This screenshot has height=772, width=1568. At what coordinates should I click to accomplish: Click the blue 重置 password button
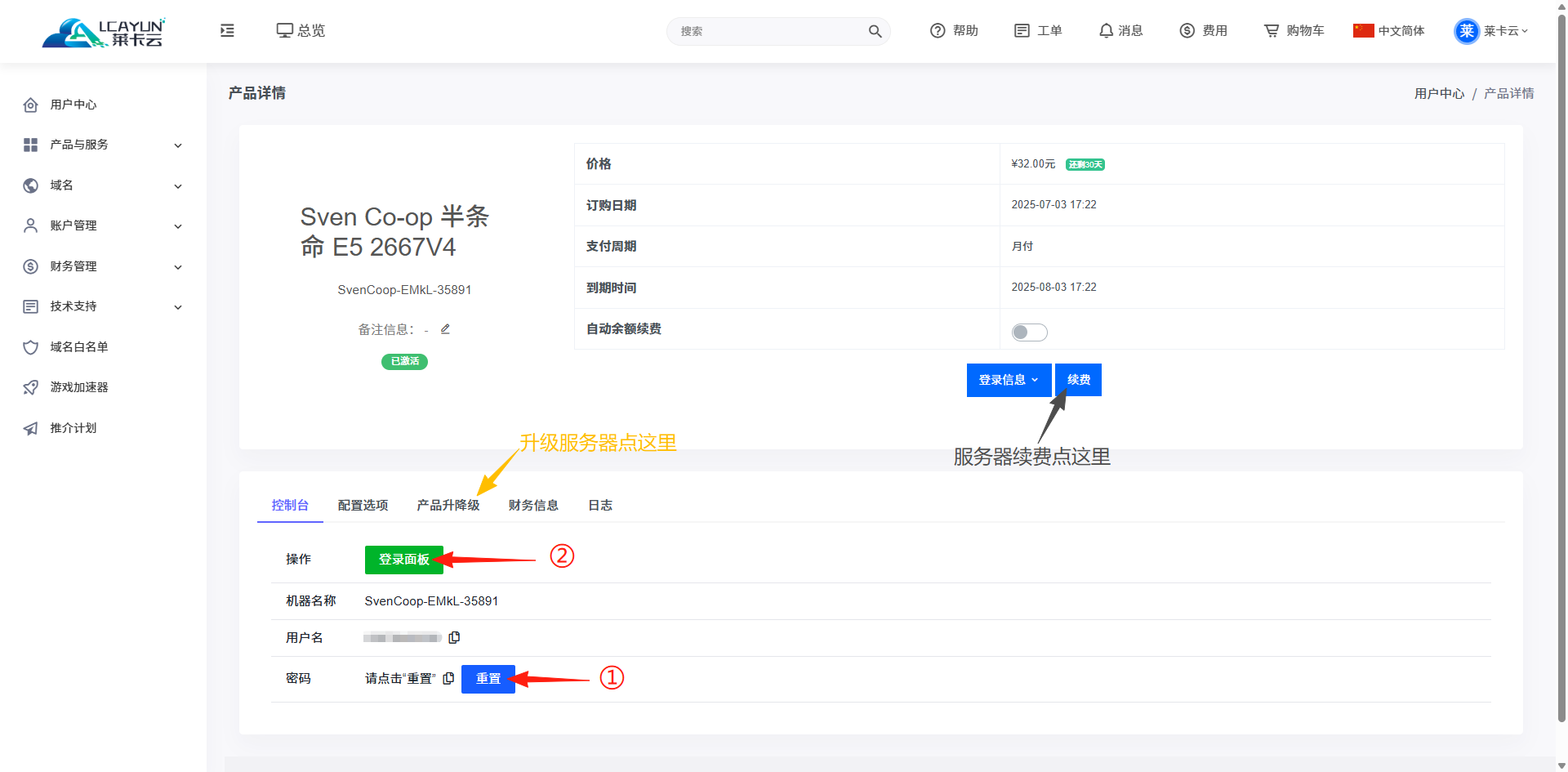tap(488, 679)
